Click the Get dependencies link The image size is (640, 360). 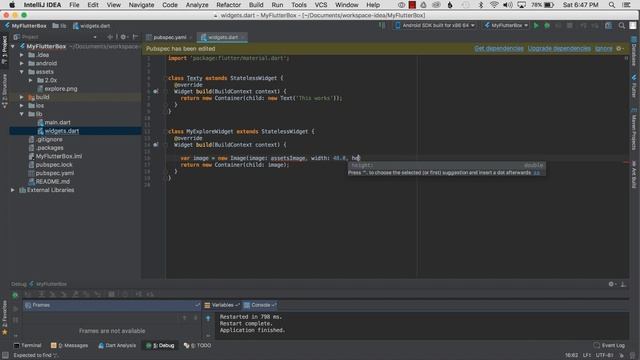point(499,49)
